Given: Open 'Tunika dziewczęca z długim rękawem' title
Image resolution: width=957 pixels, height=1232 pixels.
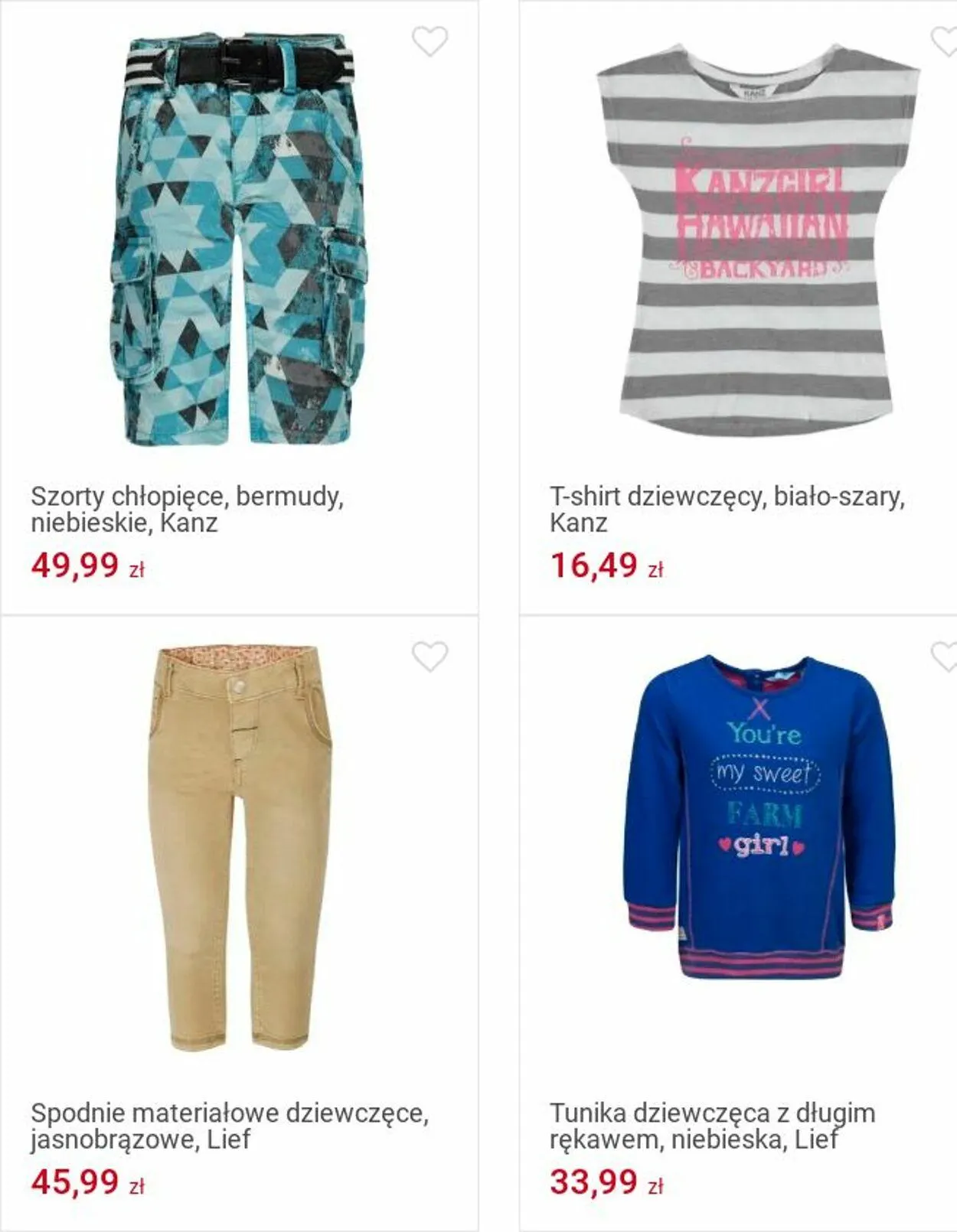Looking at the screenshot, I should pos(712,1126).
